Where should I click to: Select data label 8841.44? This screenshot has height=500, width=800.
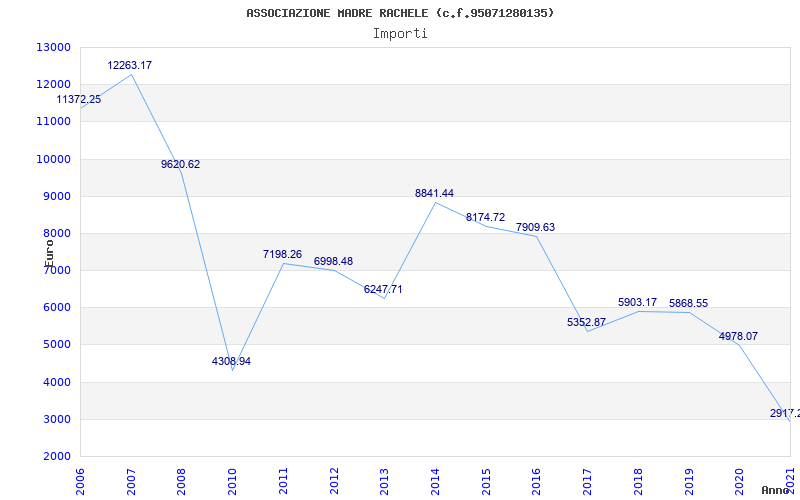pos(434,193)
